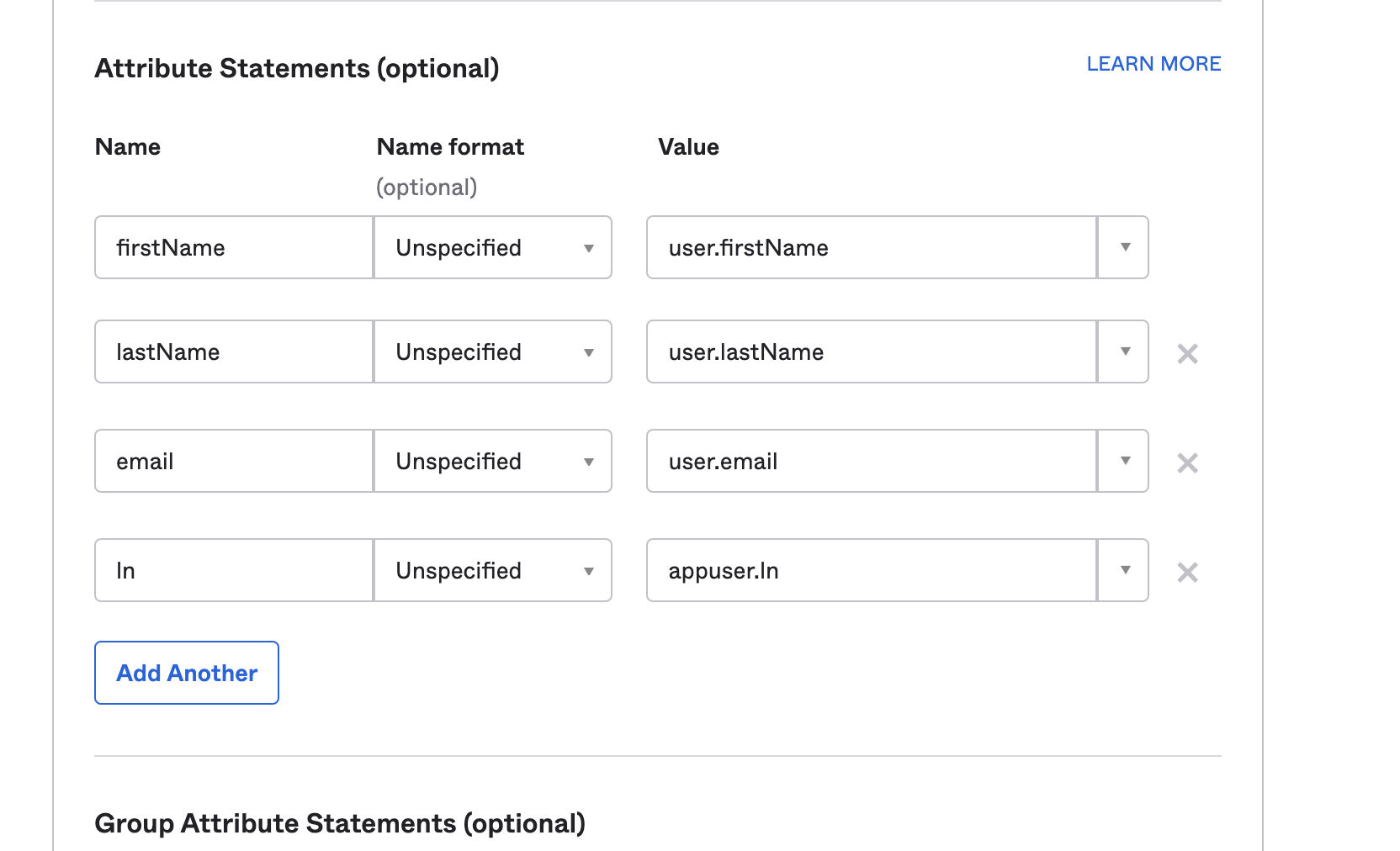This screenshot has height=851, width=1400.
Task: Expand value options arrow for user.firstName
Action: click(1124, 247)
